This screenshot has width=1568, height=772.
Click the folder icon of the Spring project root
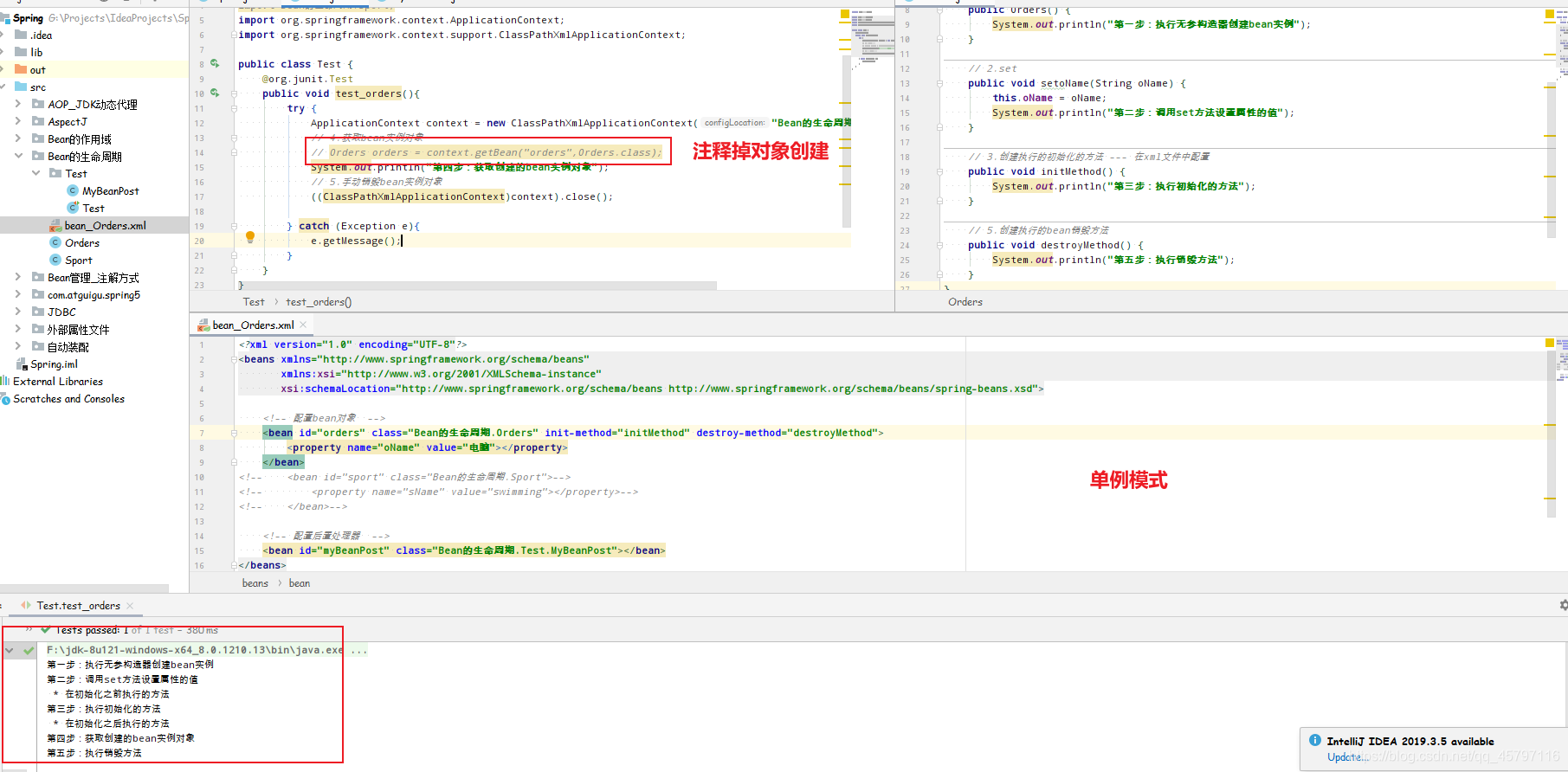pos(4,17)
